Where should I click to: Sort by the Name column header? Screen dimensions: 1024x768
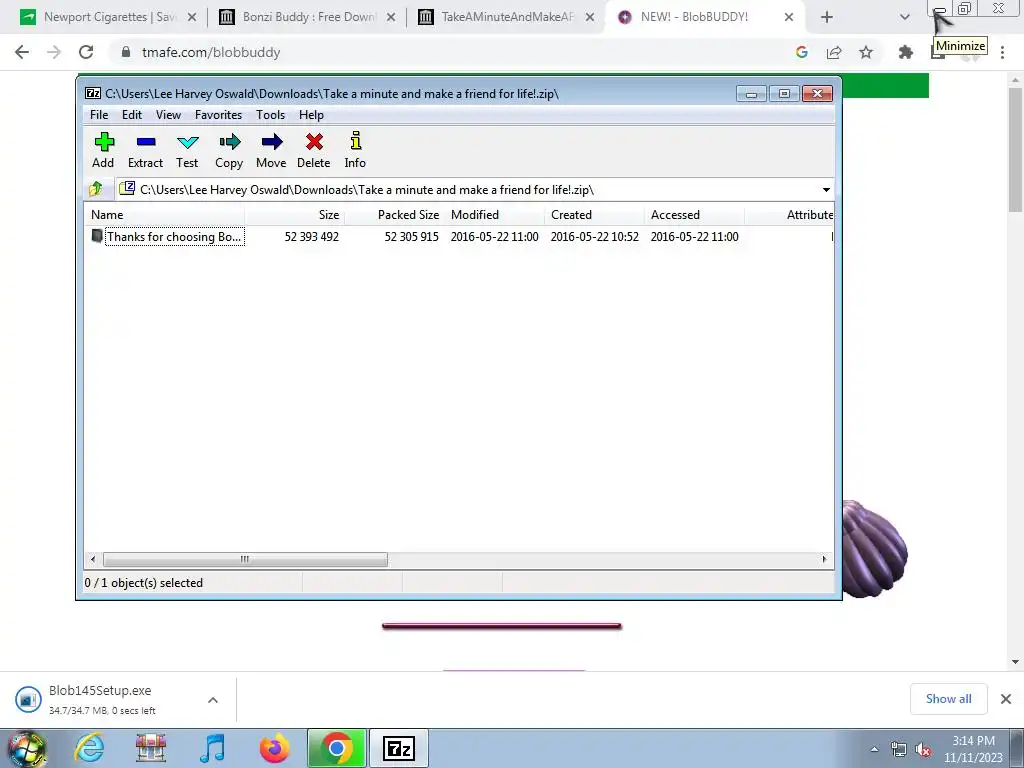click(x=164, y=215)
